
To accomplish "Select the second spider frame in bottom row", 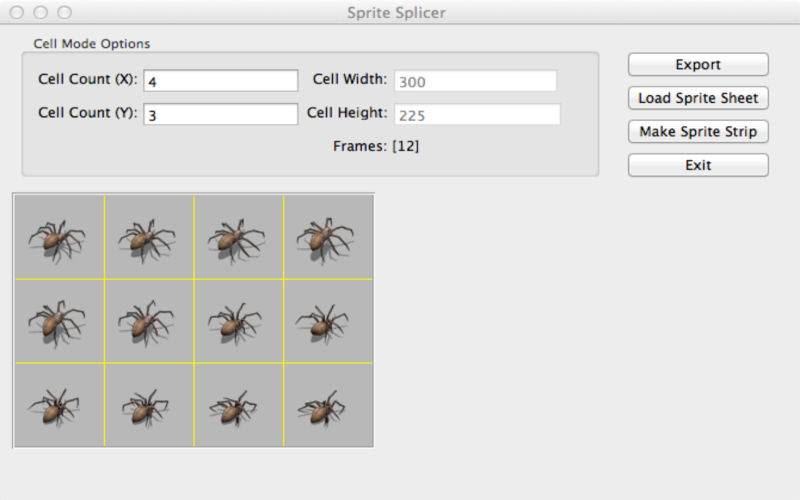I will pos(149,405).
